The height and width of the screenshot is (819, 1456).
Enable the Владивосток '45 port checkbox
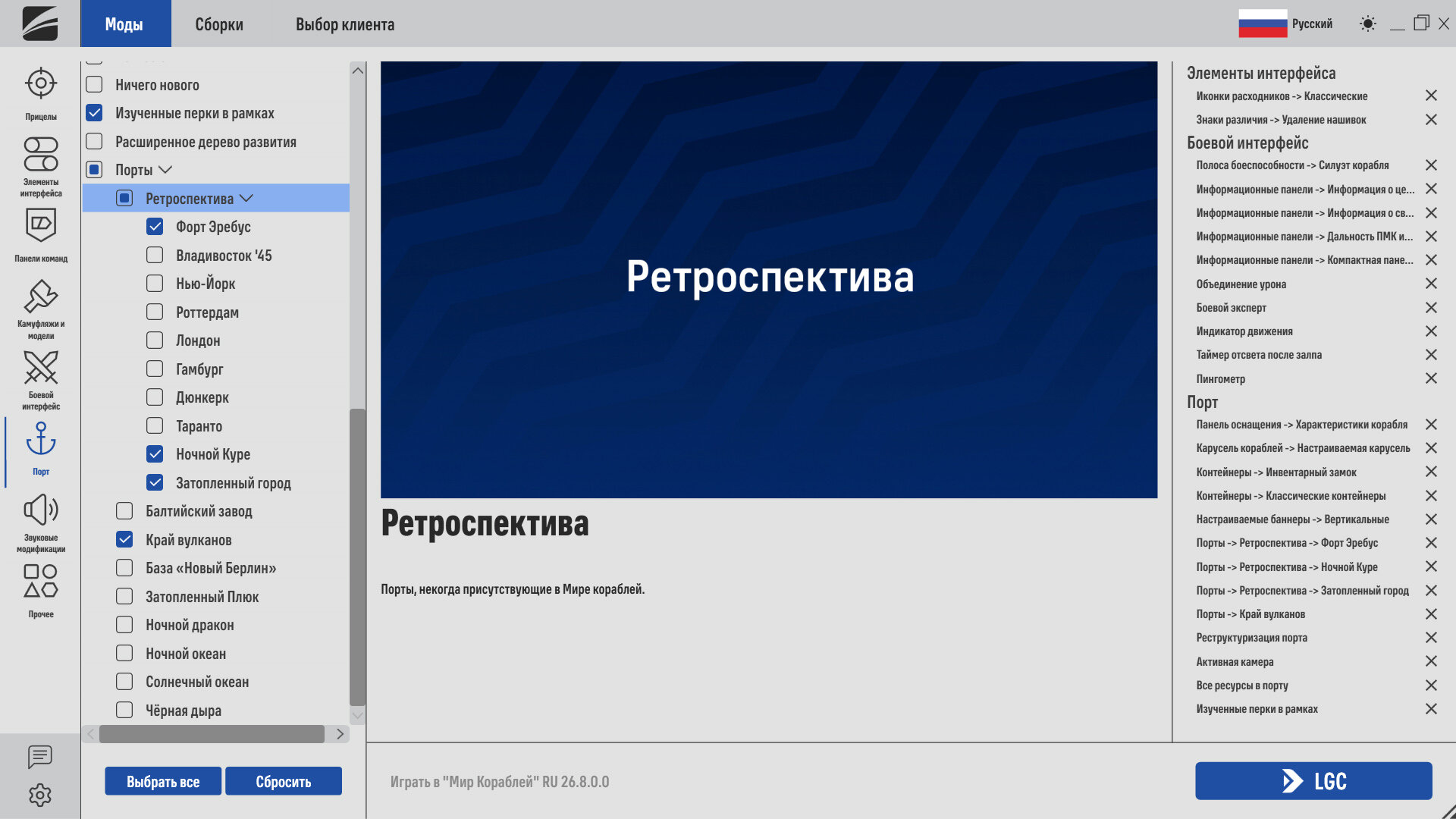(x=155, y=255)
